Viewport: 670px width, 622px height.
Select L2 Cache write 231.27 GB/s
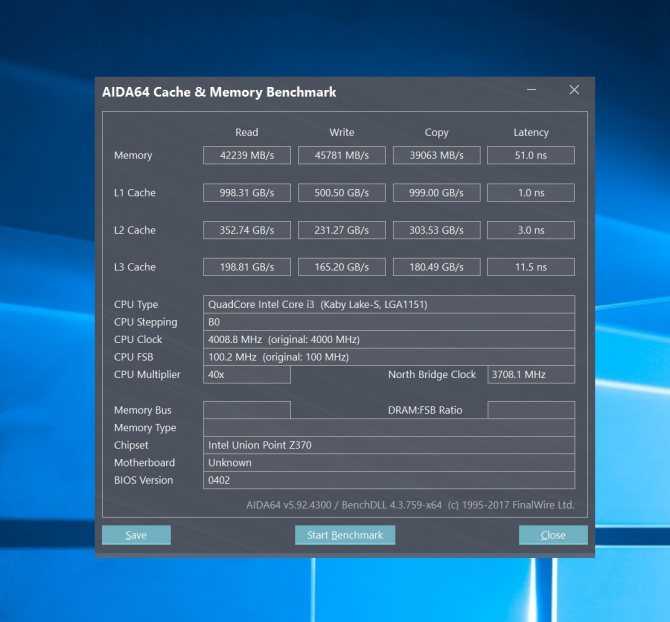pos(342,230)
